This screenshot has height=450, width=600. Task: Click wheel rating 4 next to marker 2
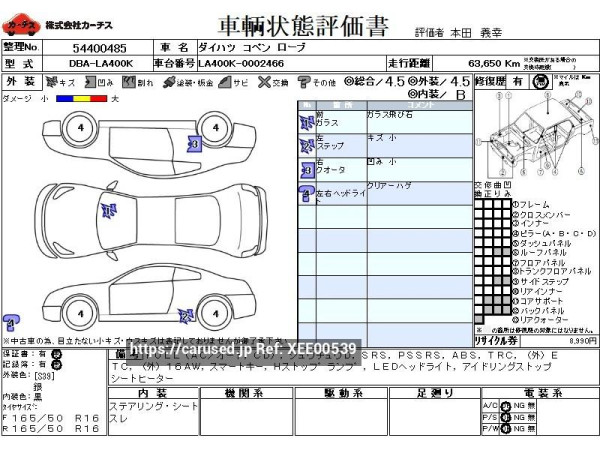tap(216, 314)
